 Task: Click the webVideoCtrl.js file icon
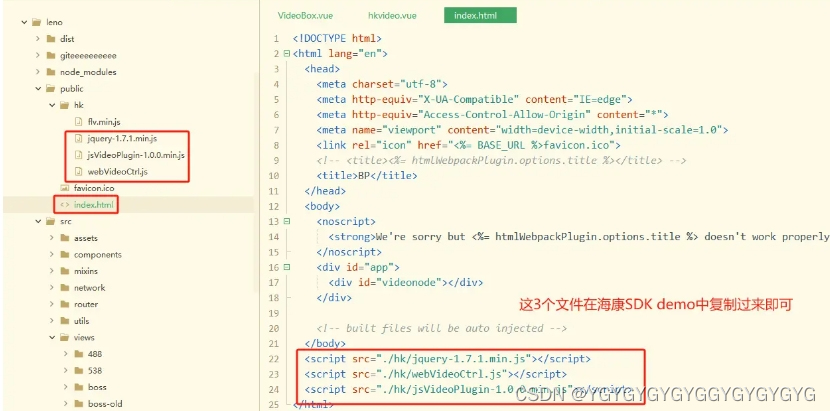click(78, 171)
